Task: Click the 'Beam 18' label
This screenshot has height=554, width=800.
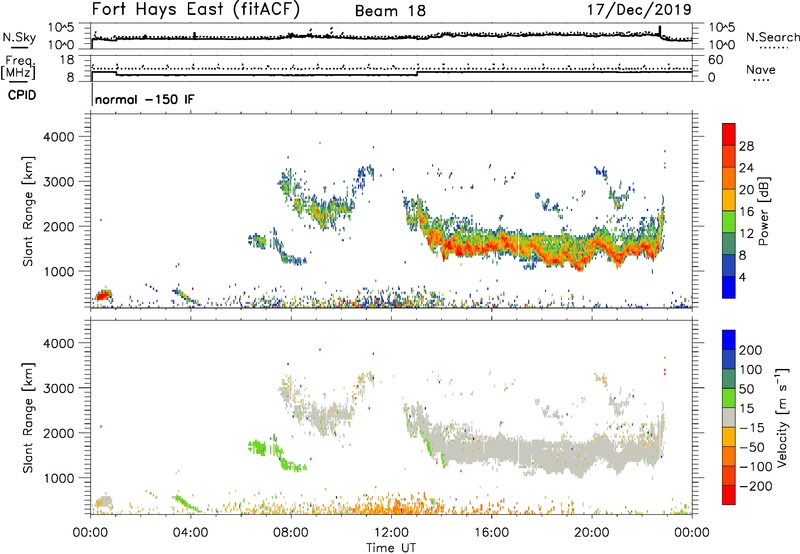Action: (390, 11)
